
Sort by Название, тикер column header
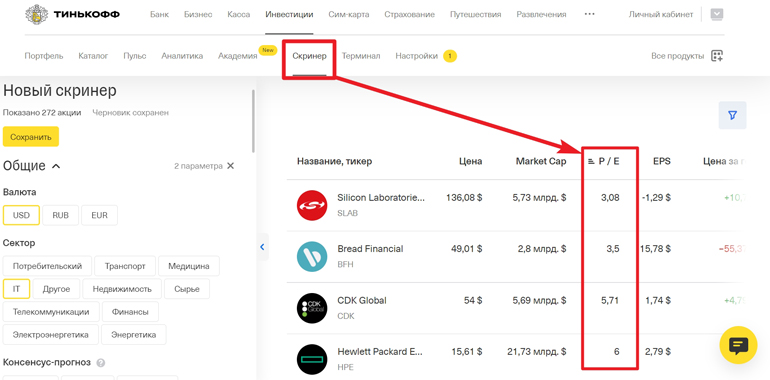tap(334, 162)
